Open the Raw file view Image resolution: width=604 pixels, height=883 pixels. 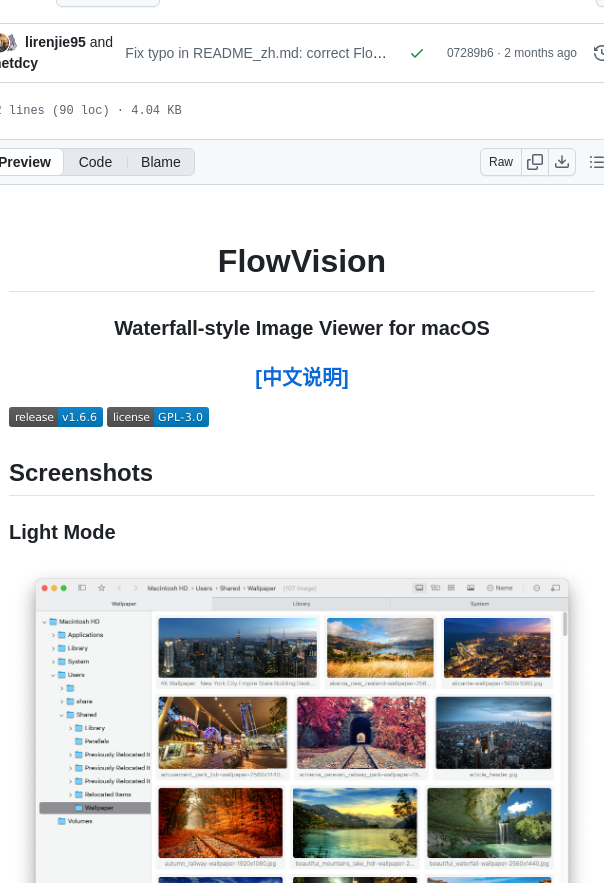(501, 162)
